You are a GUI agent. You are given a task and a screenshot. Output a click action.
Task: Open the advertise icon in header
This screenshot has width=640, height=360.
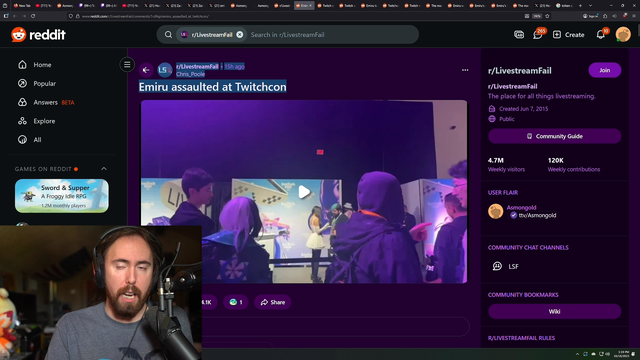click(519, 35)
